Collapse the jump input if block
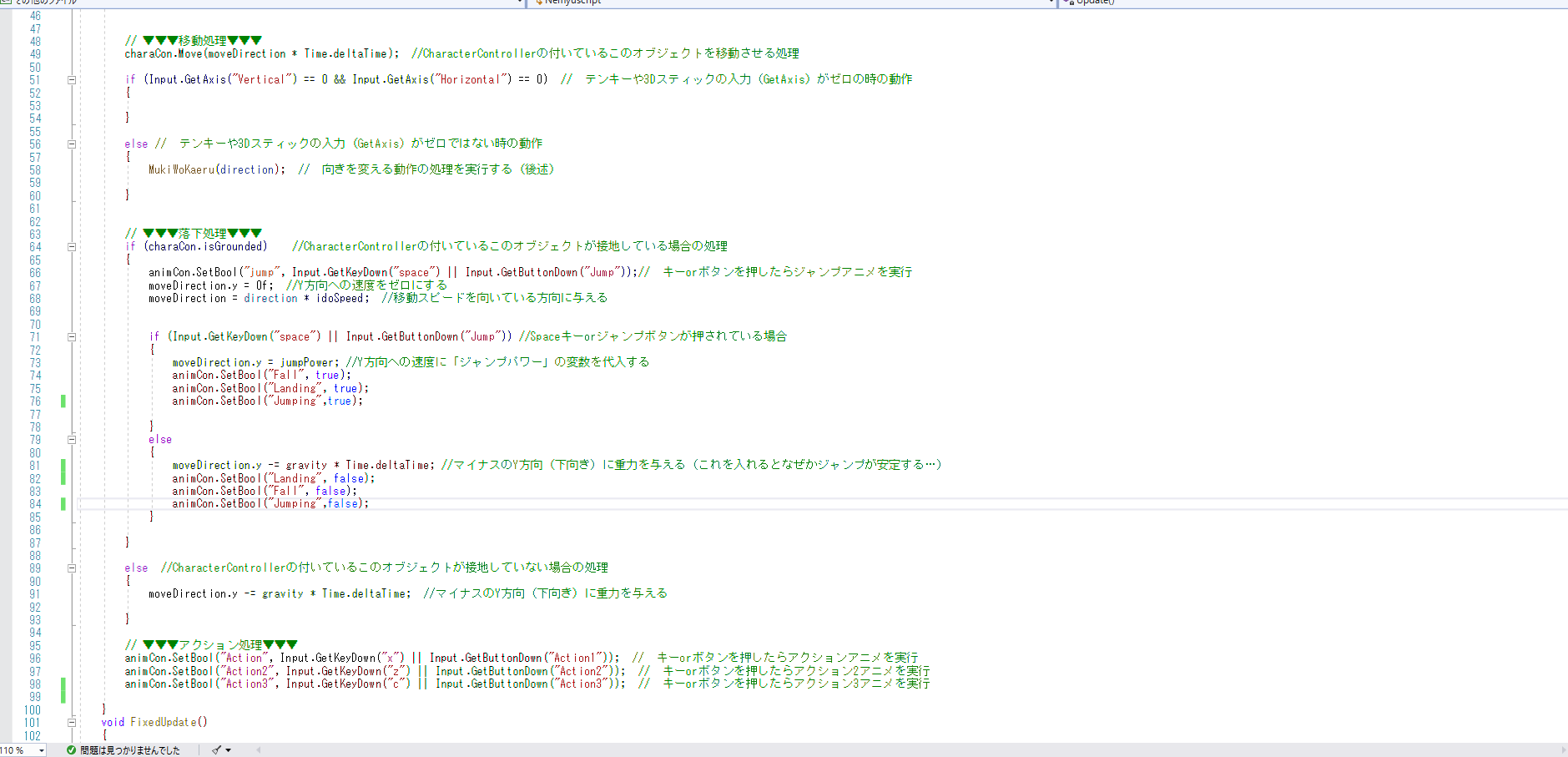This screenshot has width=1568, height=757. [72, 336]
